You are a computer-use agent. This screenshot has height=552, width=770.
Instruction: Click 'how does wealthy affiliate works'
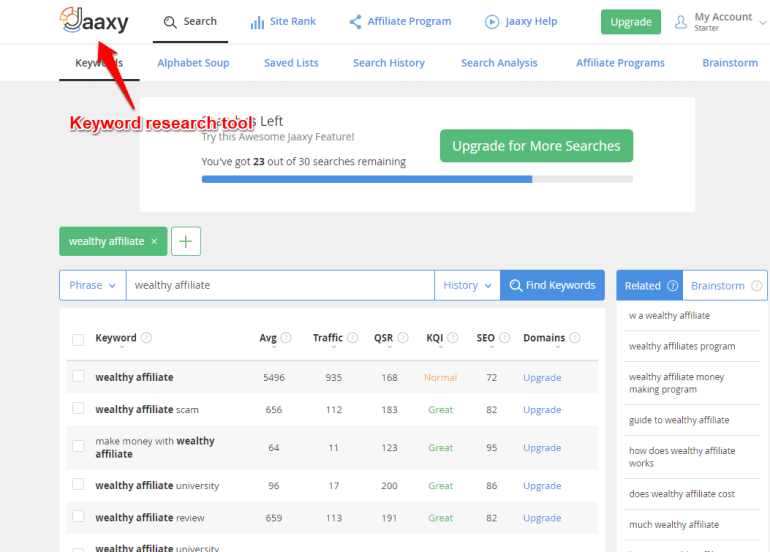[682, 457]
